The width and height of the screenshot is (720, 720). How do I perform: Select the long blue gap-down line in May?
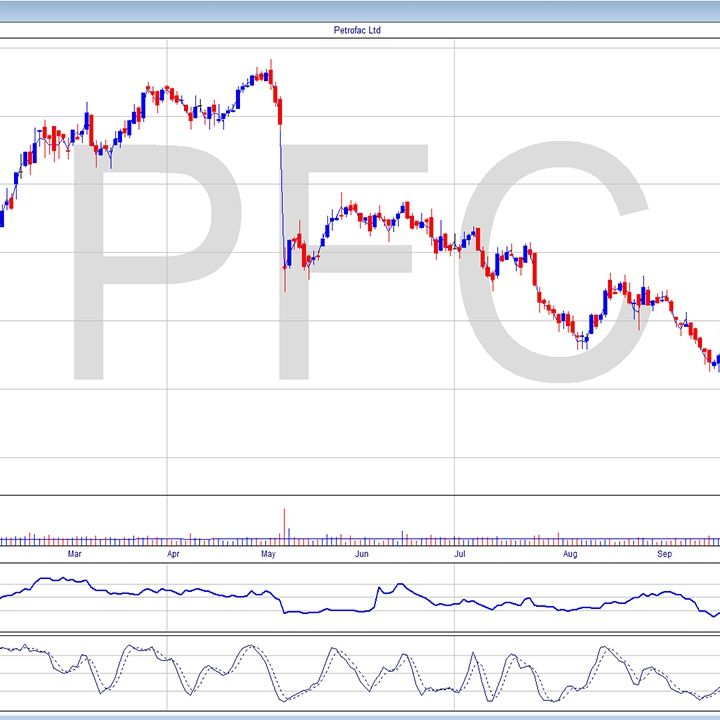283,190
